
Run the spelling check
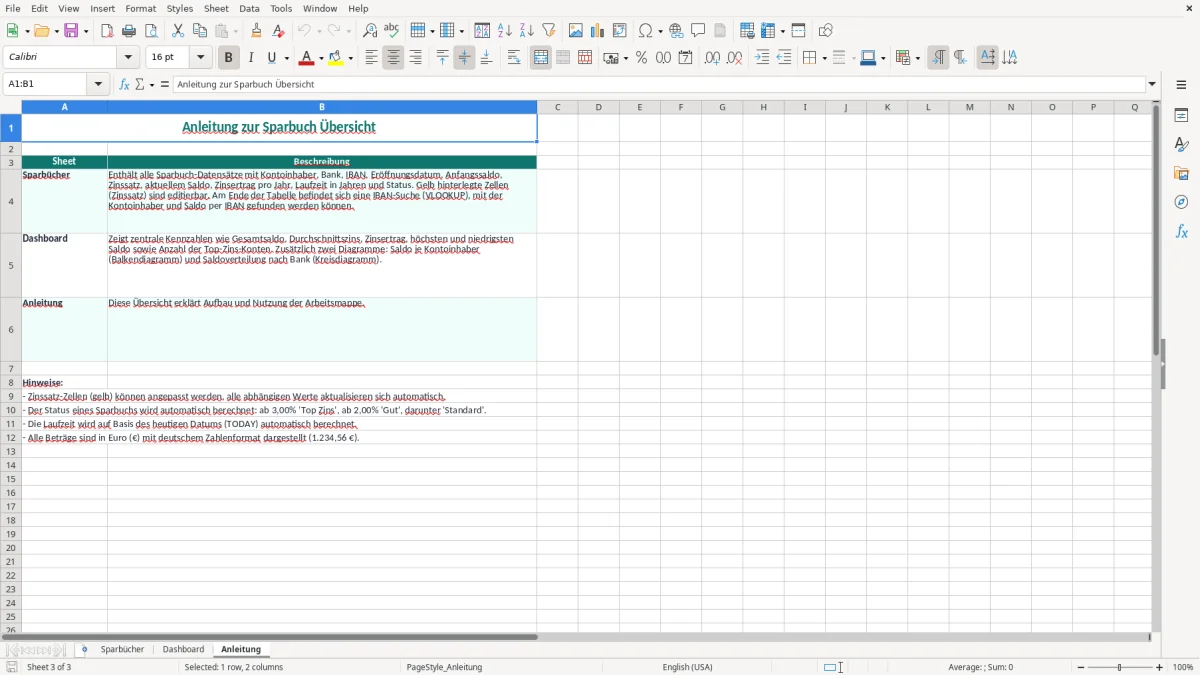pos(392,31)
